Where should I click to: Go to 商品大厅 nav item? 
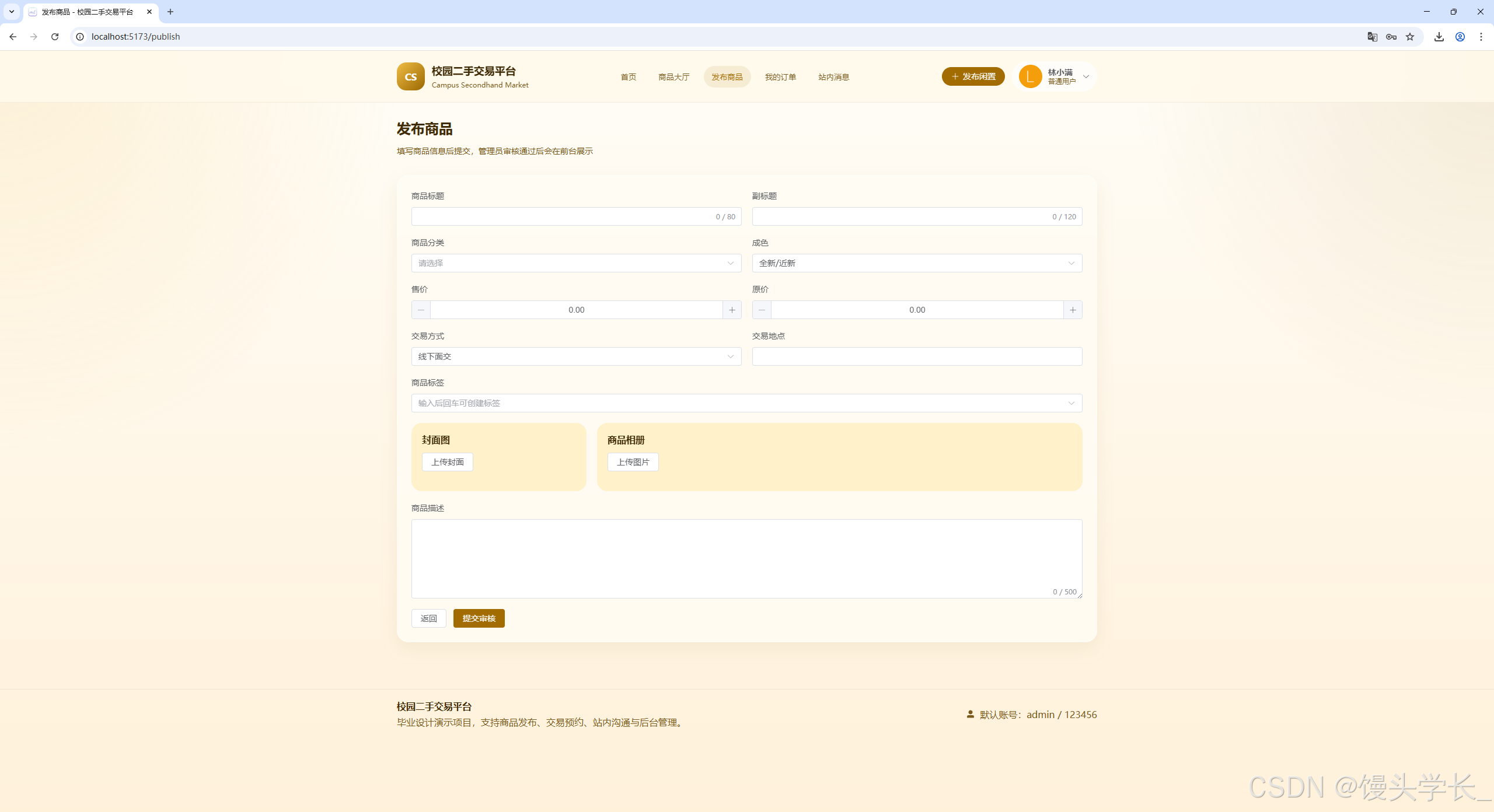pos(673,77)
